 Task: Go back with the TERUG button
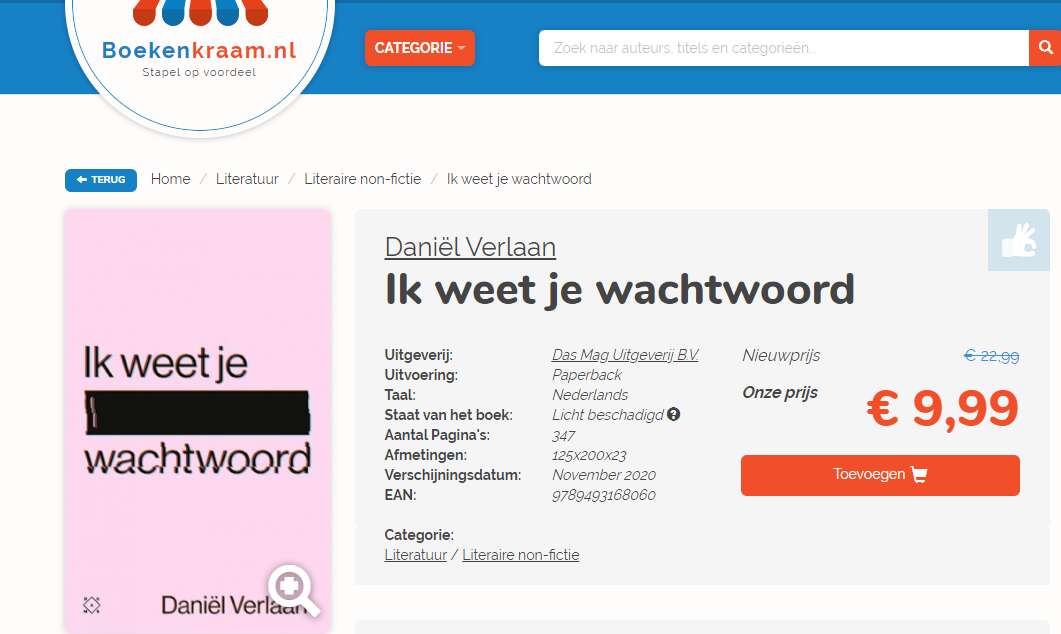[101, 180]
